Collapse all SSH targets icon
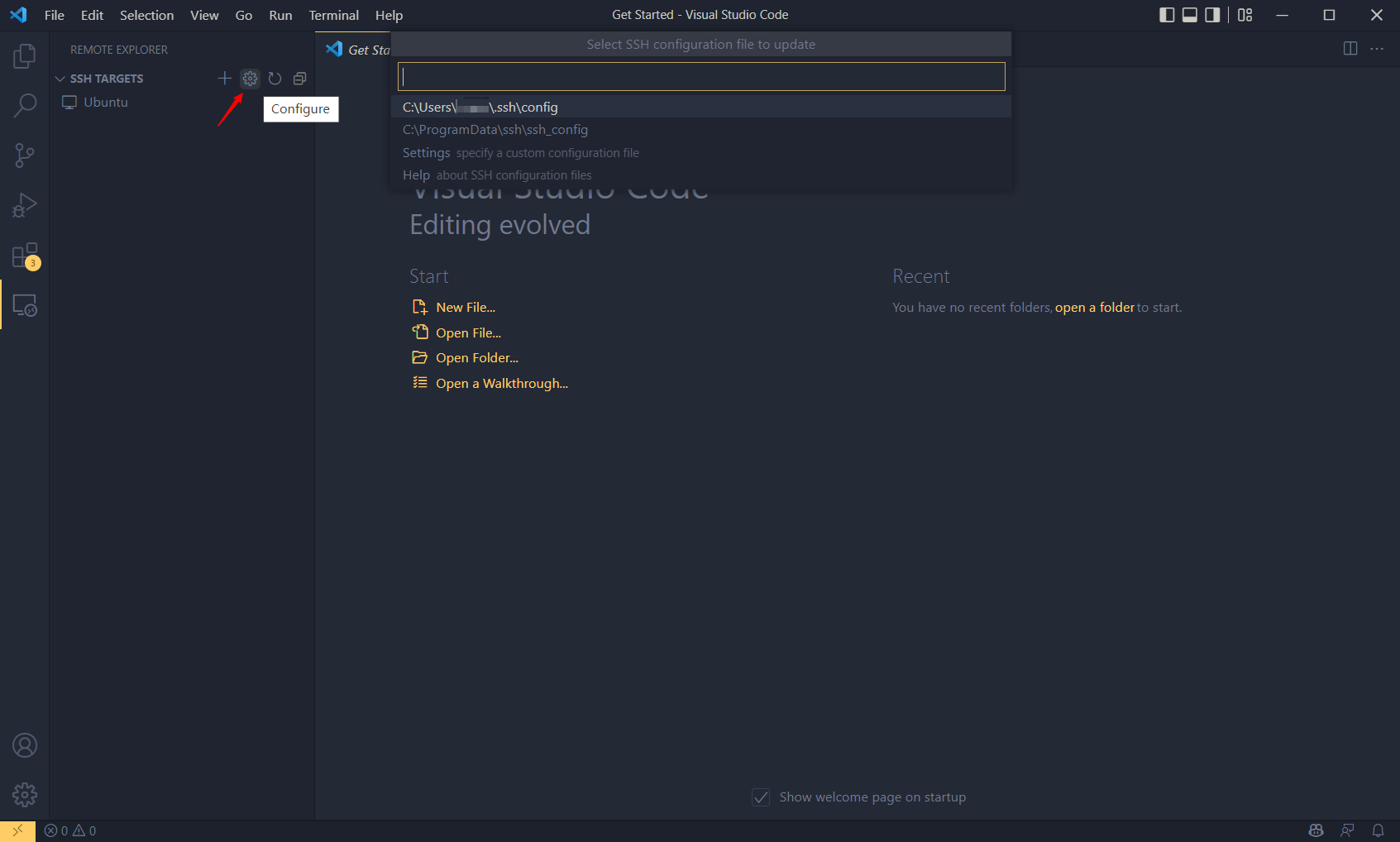Screen dimensions: 1400x842 coord(299,79)
